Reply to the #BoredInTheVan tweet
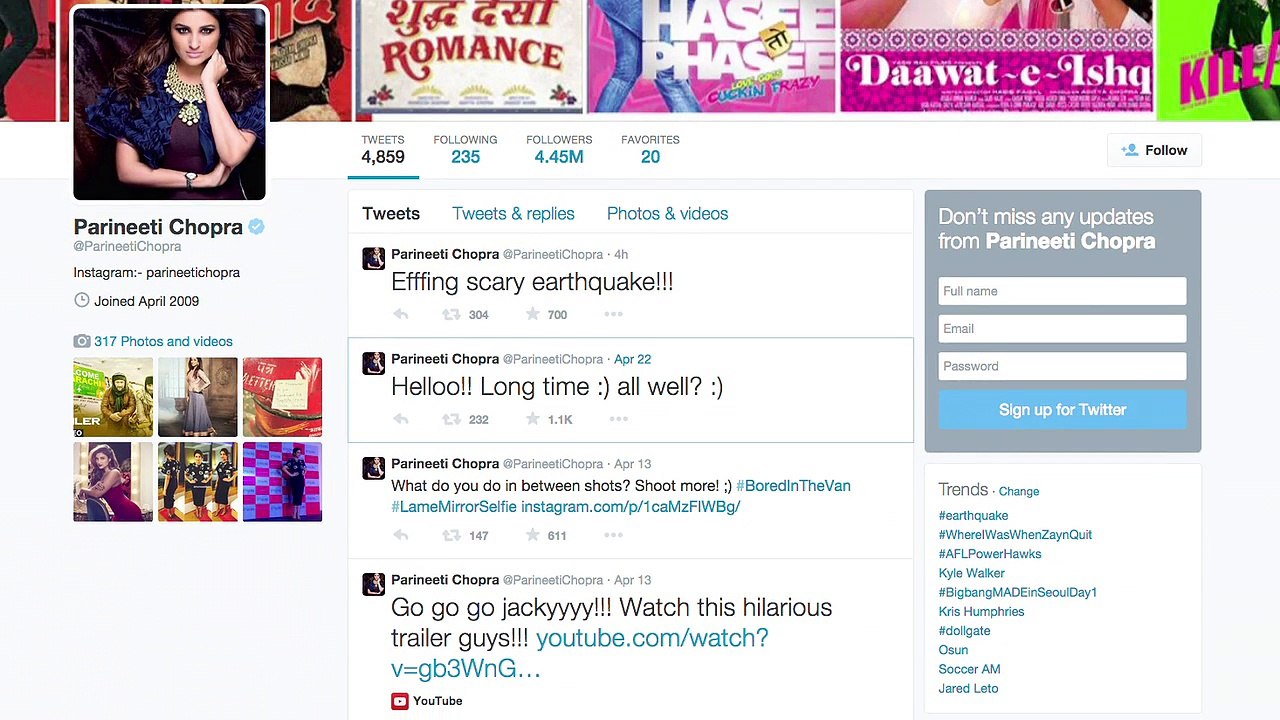1280x720 pixels. point(401,536)
